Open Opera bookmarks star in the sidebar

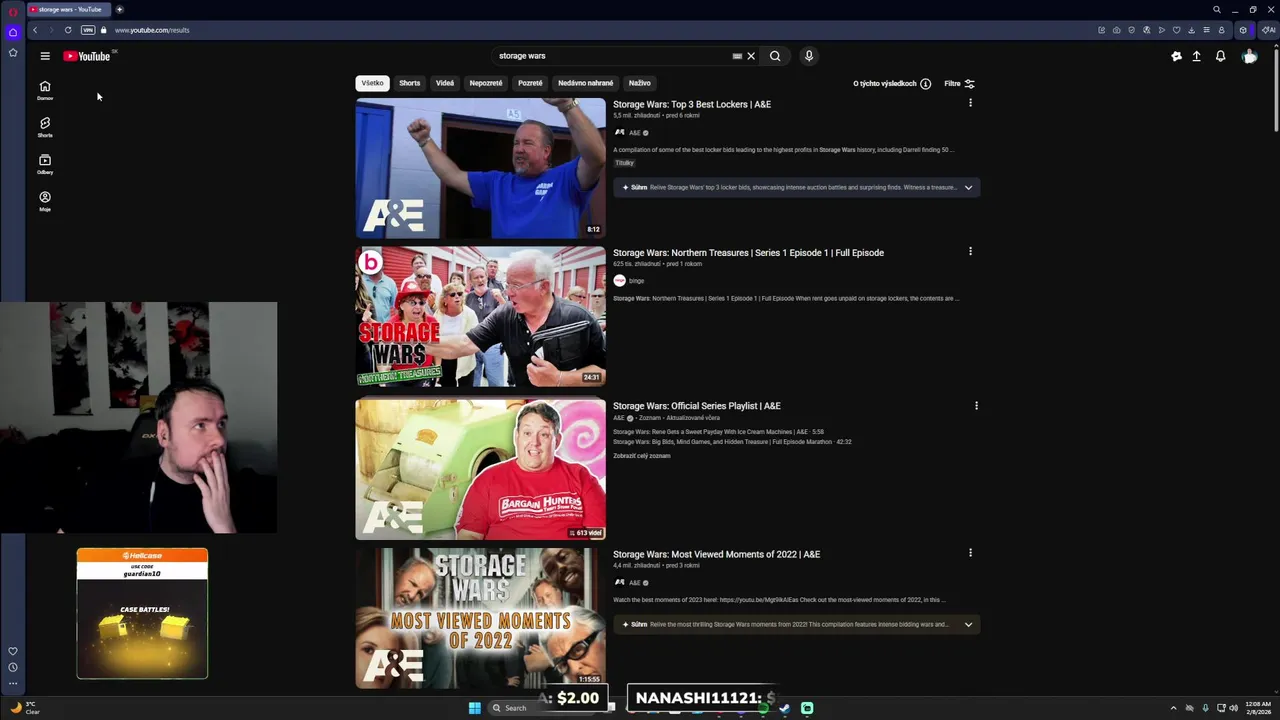[x=13, y=52]
